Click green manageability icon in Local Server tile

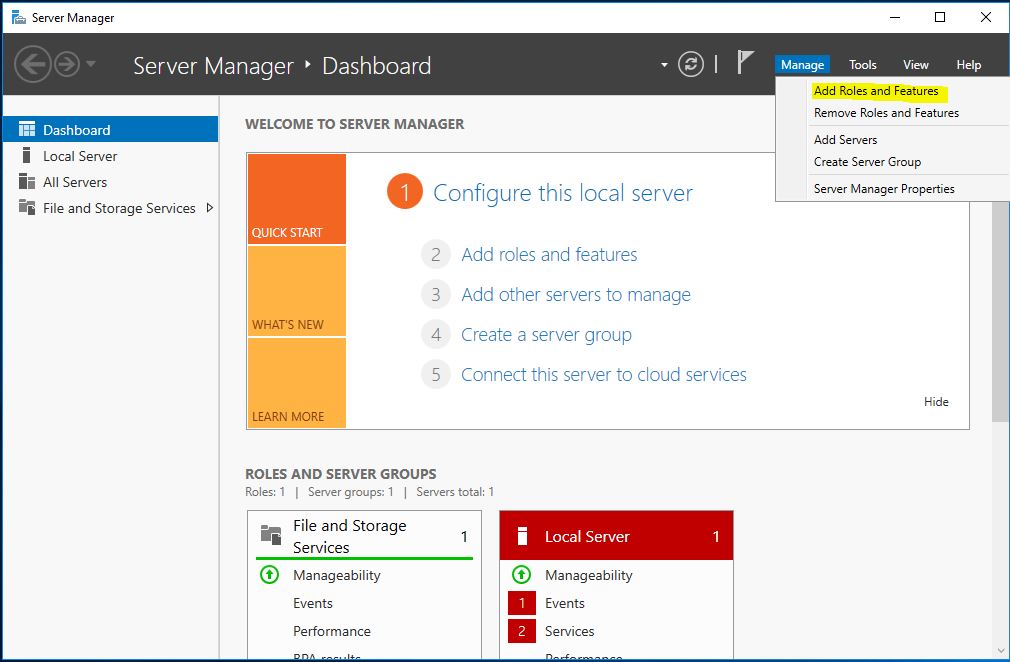click(521, 574)
